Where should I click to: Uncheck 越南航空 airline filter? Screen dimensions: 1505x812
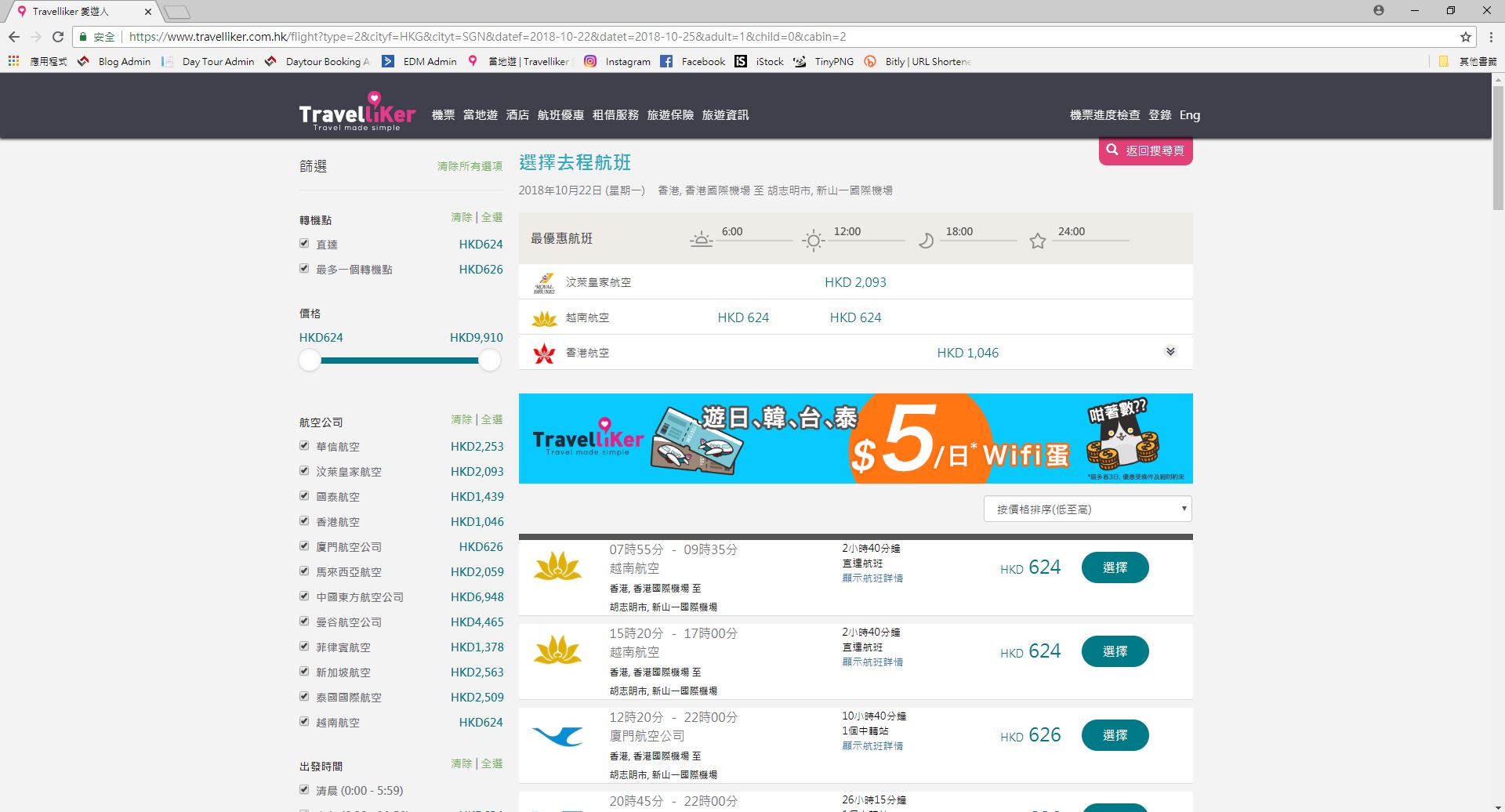304,722
